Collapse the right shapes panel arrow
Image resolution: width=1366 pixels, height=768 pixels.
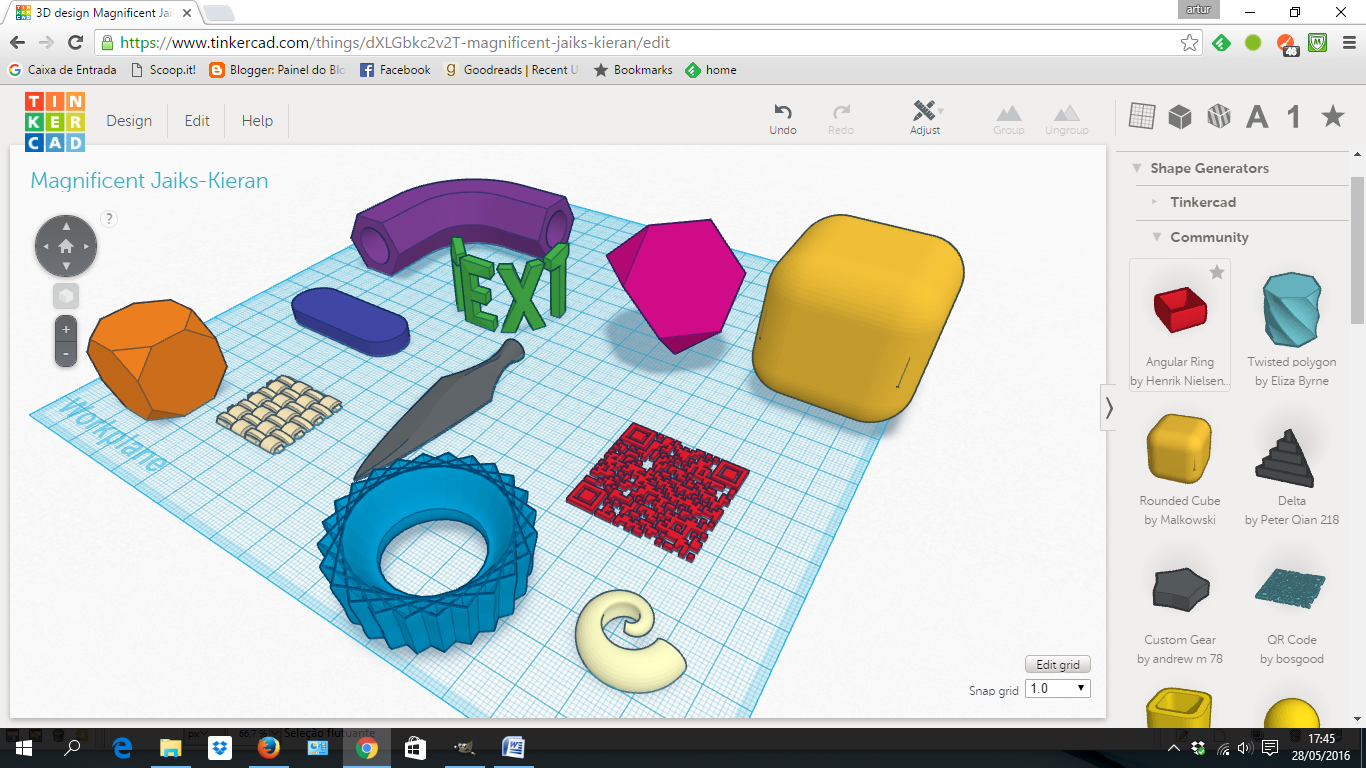point(1109,407)
